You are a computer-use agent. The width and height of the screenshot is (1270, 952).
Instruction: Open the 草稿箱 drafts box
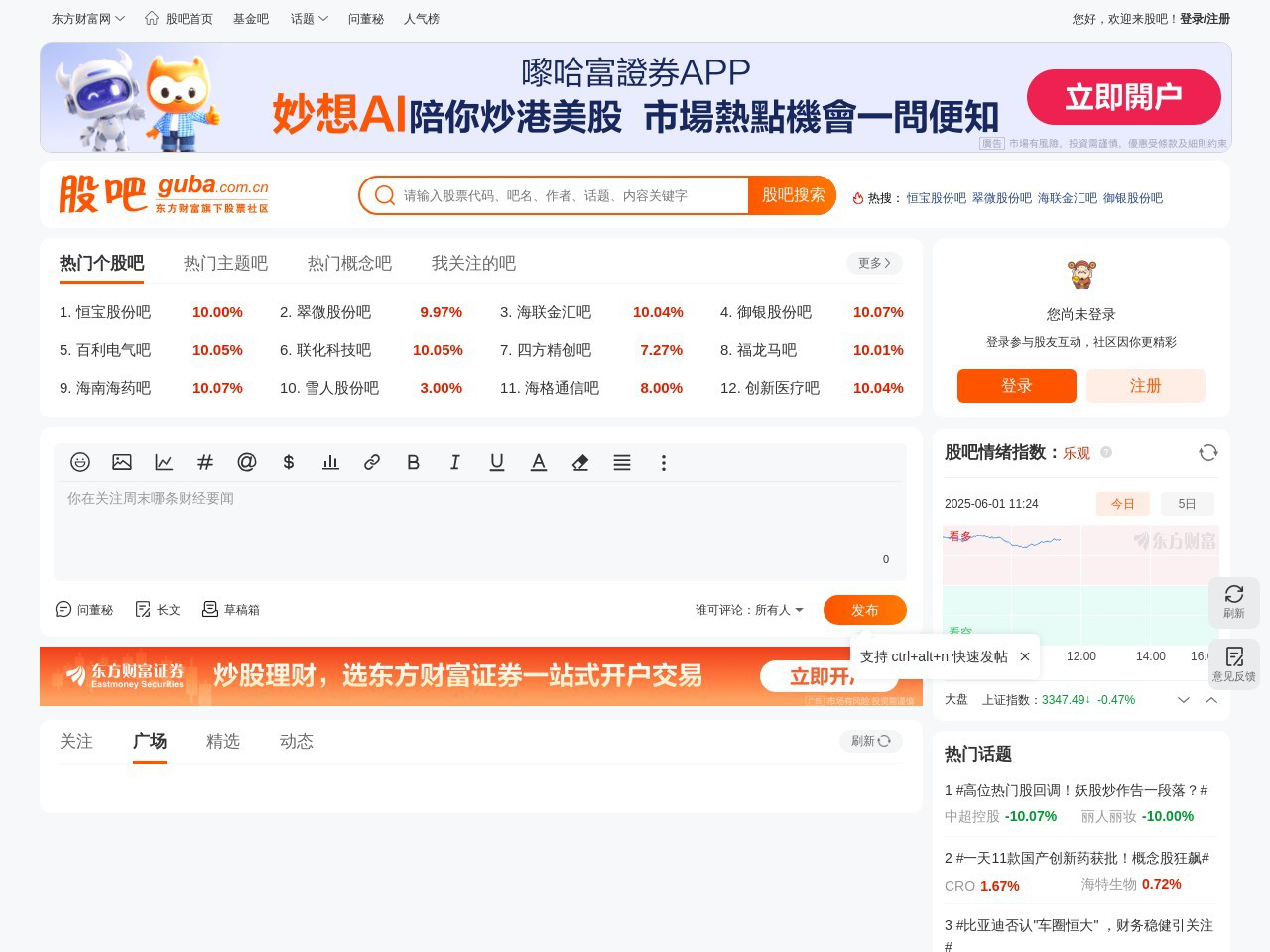point(230,609)
